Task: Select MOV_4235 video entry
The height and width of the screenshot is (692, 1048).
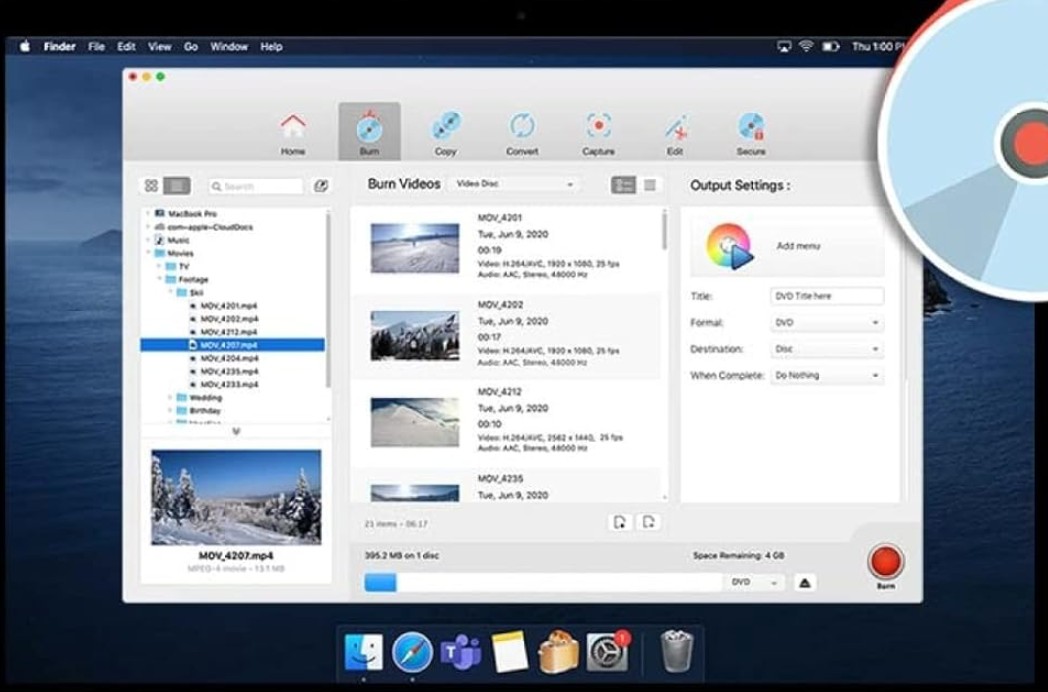Action: tap(505, 486)
